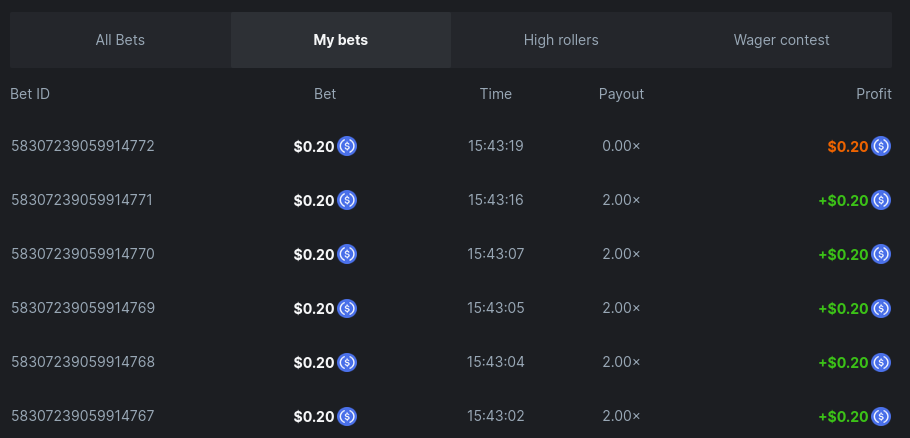Click bet coin icon in 15:43:02 row
This screenshot has width=910, height=438.
click(x=347, y=416)
